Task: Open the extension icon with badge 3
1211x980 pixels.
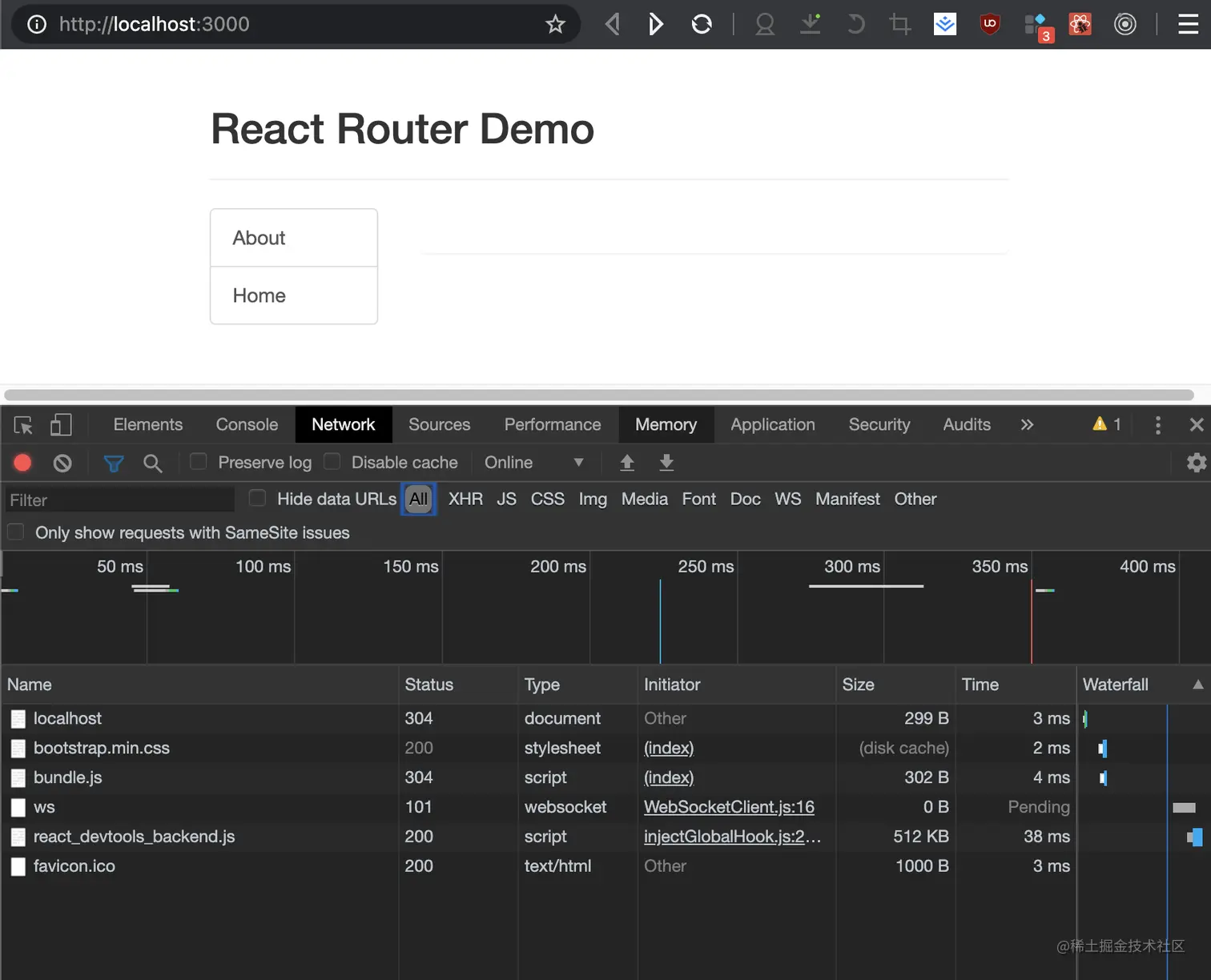Action: pos(1037,26)
